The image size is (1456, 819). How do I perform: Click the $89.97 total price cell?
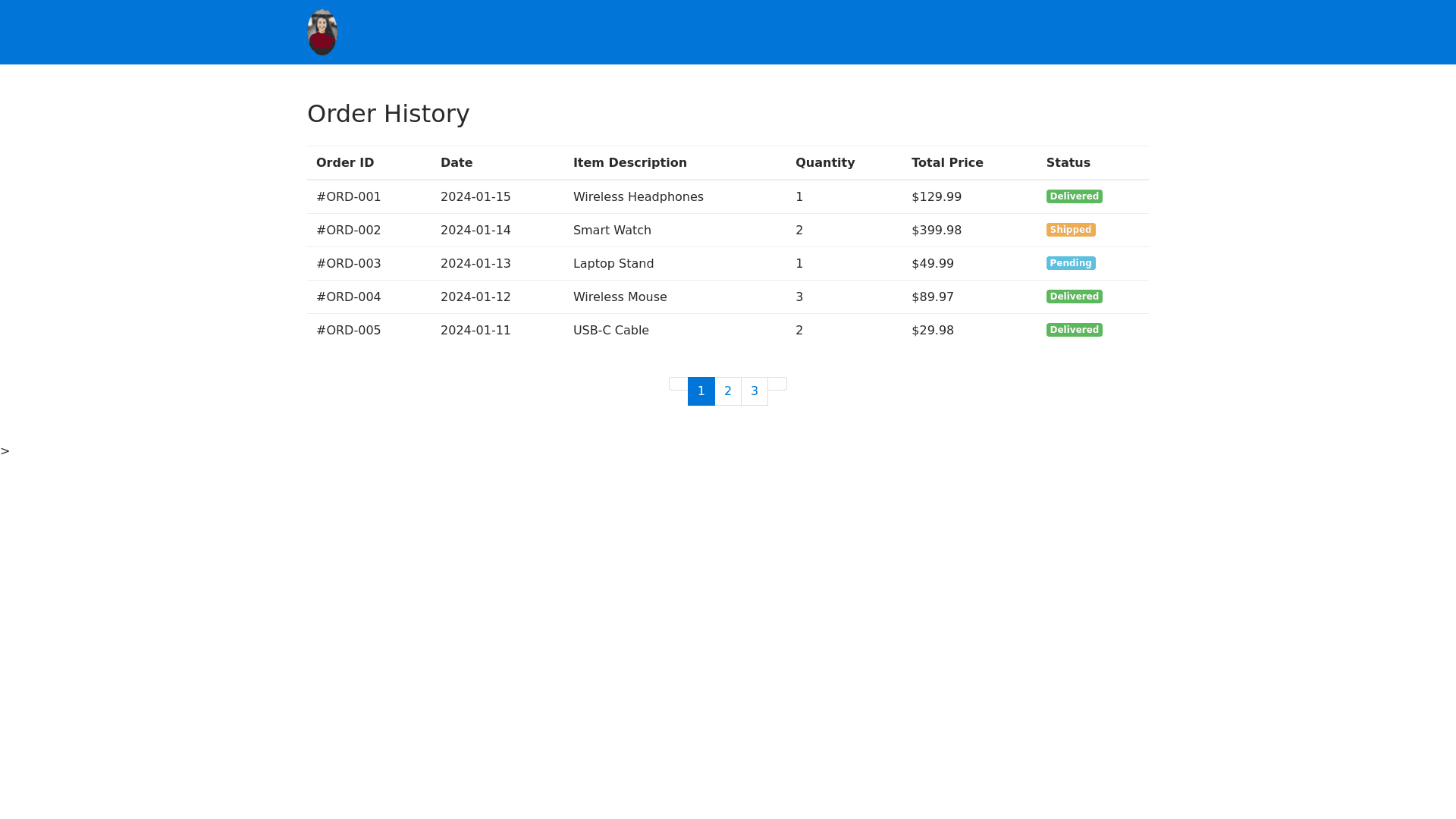(x=933, y=297)
